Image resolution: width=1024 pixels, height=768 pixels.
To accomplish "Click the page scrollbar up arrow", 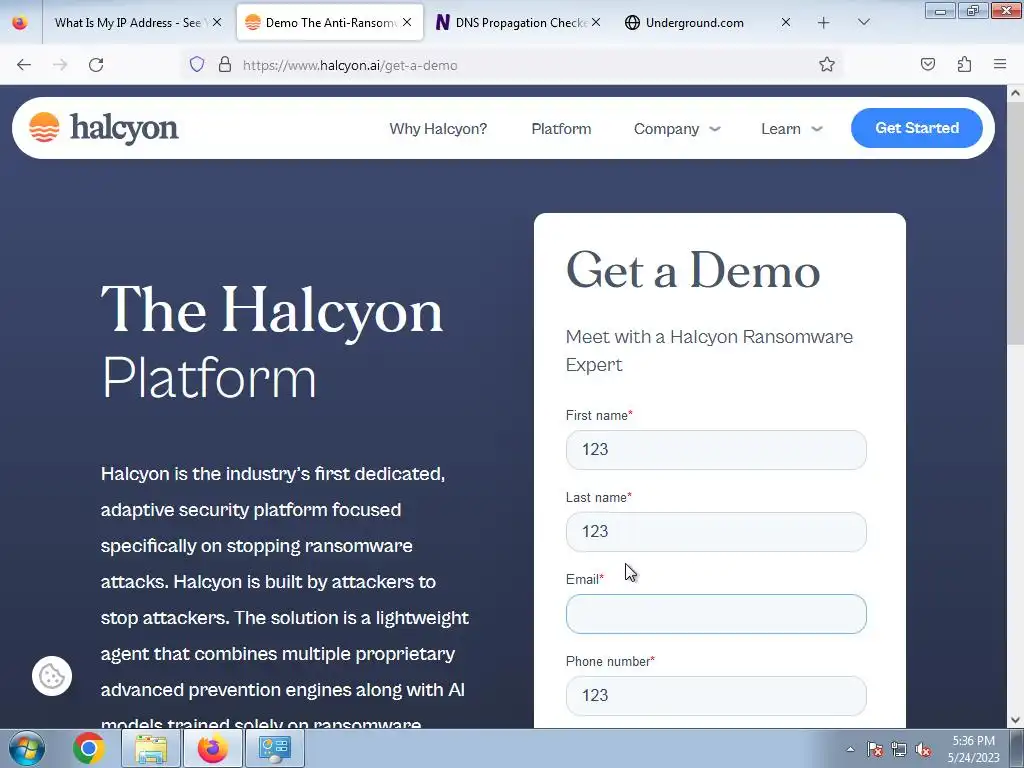I will click(1015, 93).
